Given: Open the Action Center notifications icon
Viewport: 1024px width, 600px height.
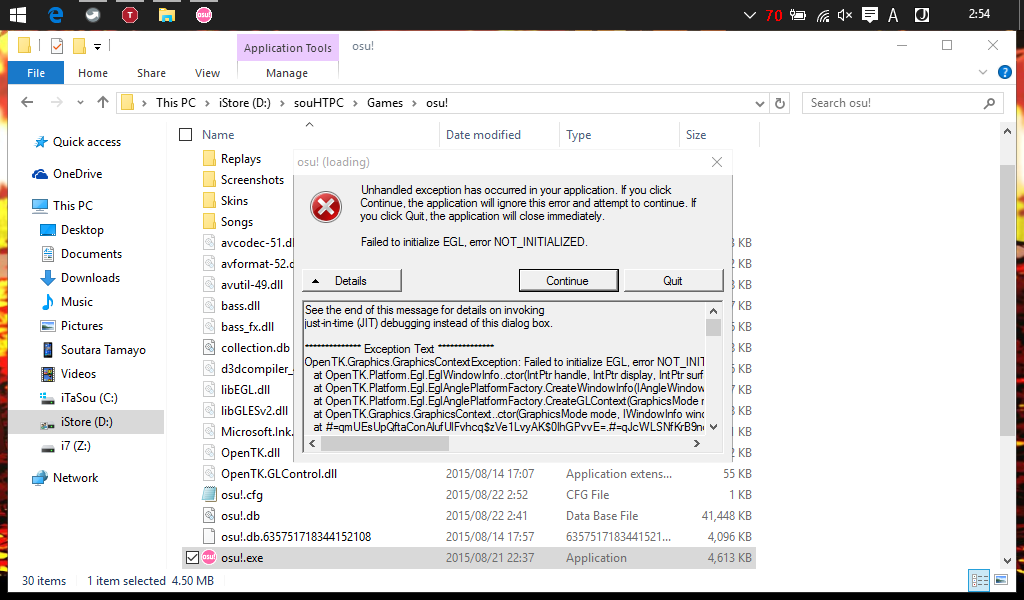Looking at the screenshot, I should (869, 15).
